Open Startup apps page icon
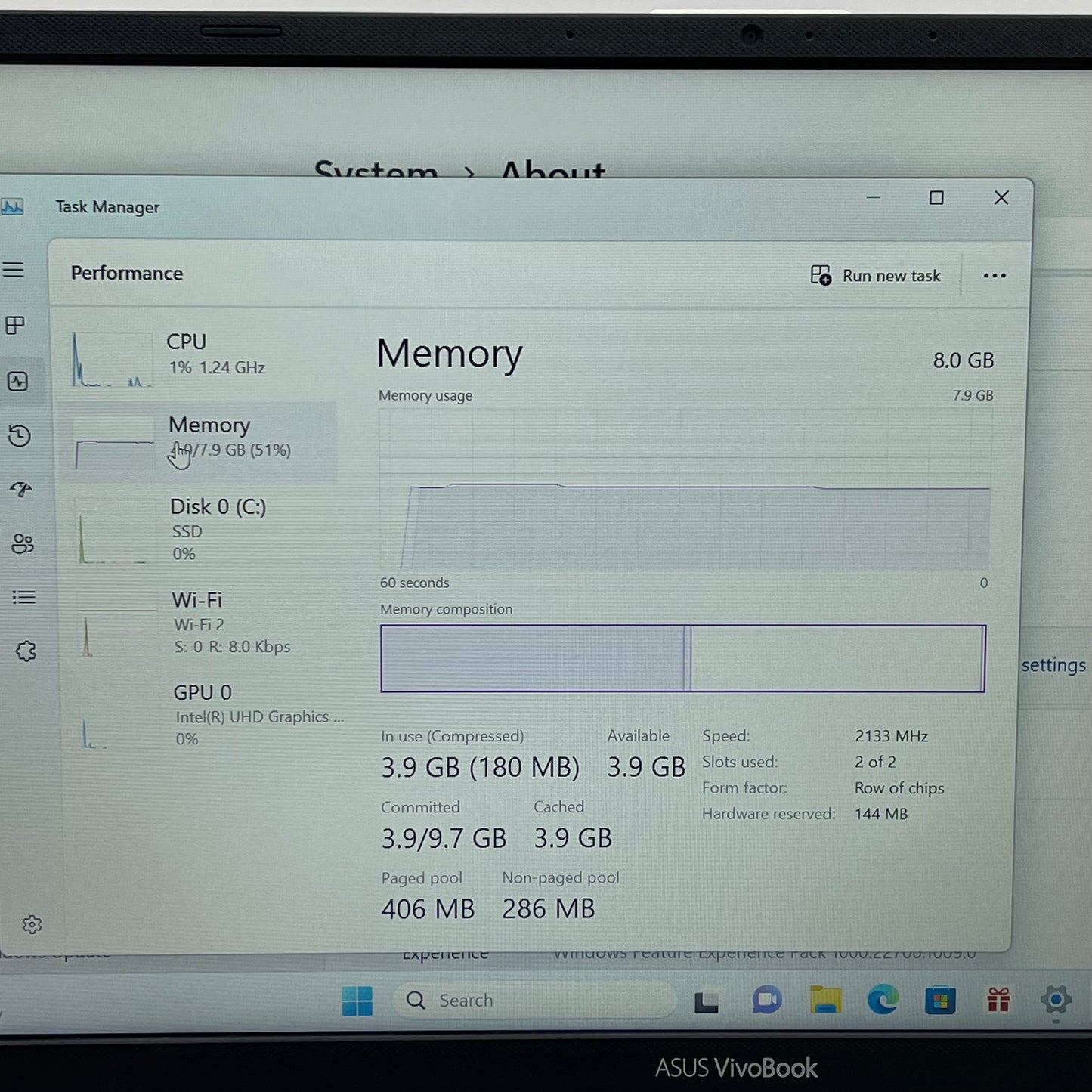Viewport: 1092px width, 1092px height. pos(21,490)
